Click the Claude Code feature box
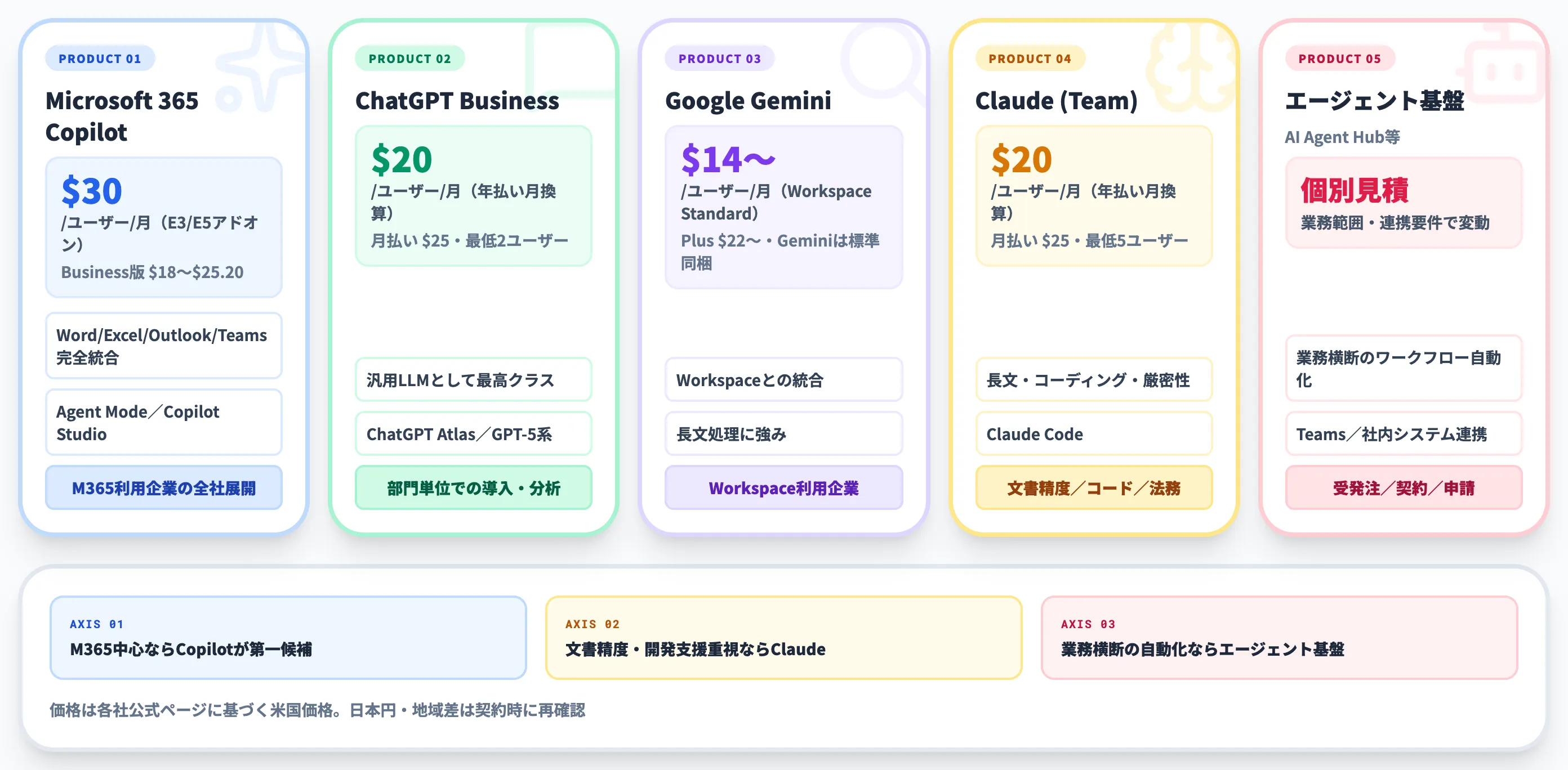 coord(1094,433)
